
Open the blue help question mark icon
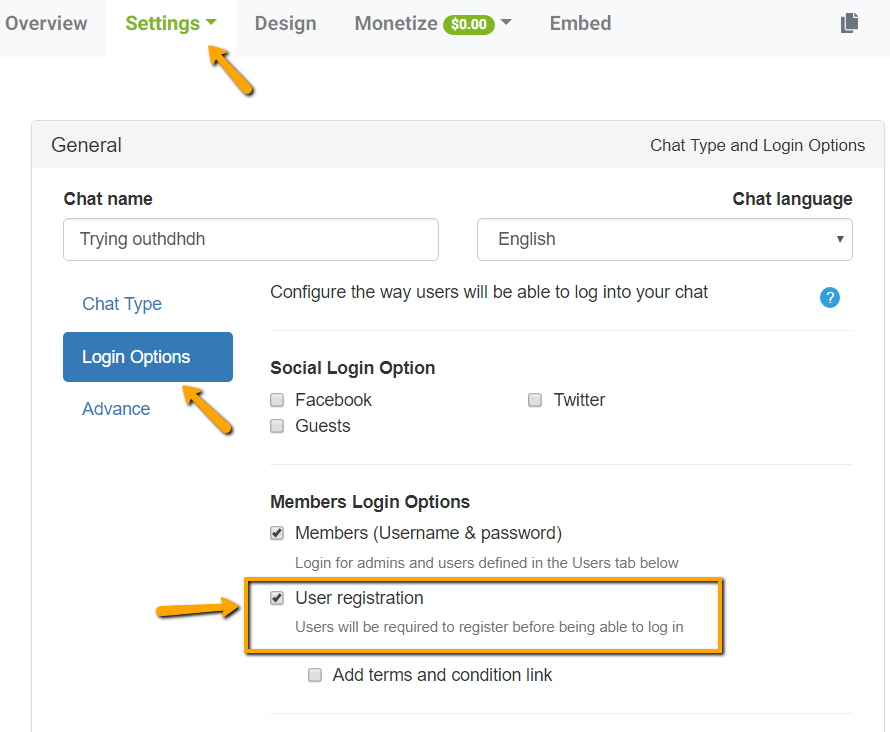(x=829, y=297)
